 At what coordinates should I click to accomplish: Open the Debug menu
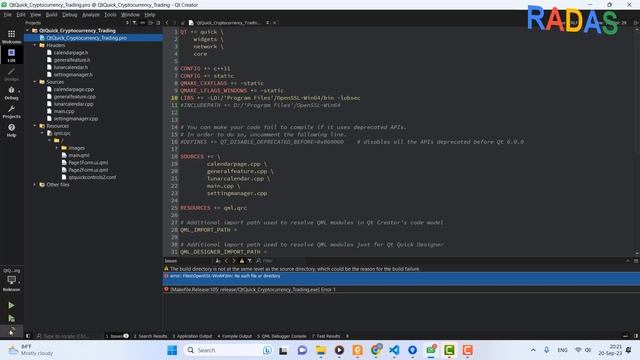69,15
